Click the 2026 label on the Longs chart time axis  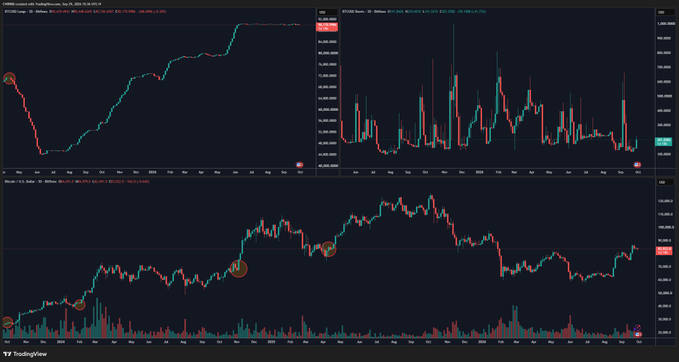(152, 172)
